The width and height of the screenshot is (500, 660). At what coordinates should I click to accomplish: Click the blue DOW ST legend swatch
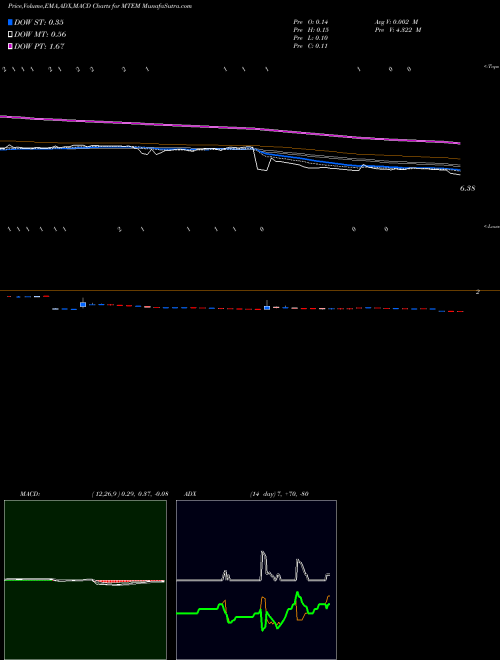tap(11, 22)
